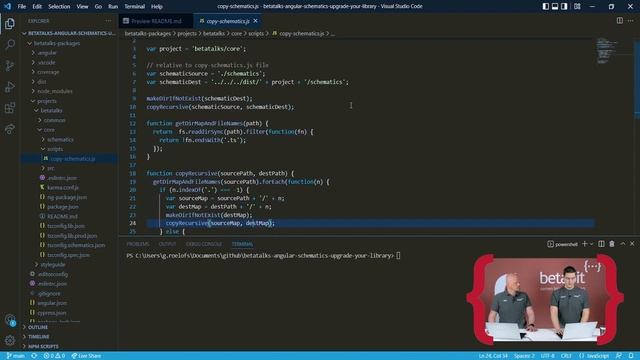
Task: Switch to the PROBLEMS panel tab
Action: 138,244
